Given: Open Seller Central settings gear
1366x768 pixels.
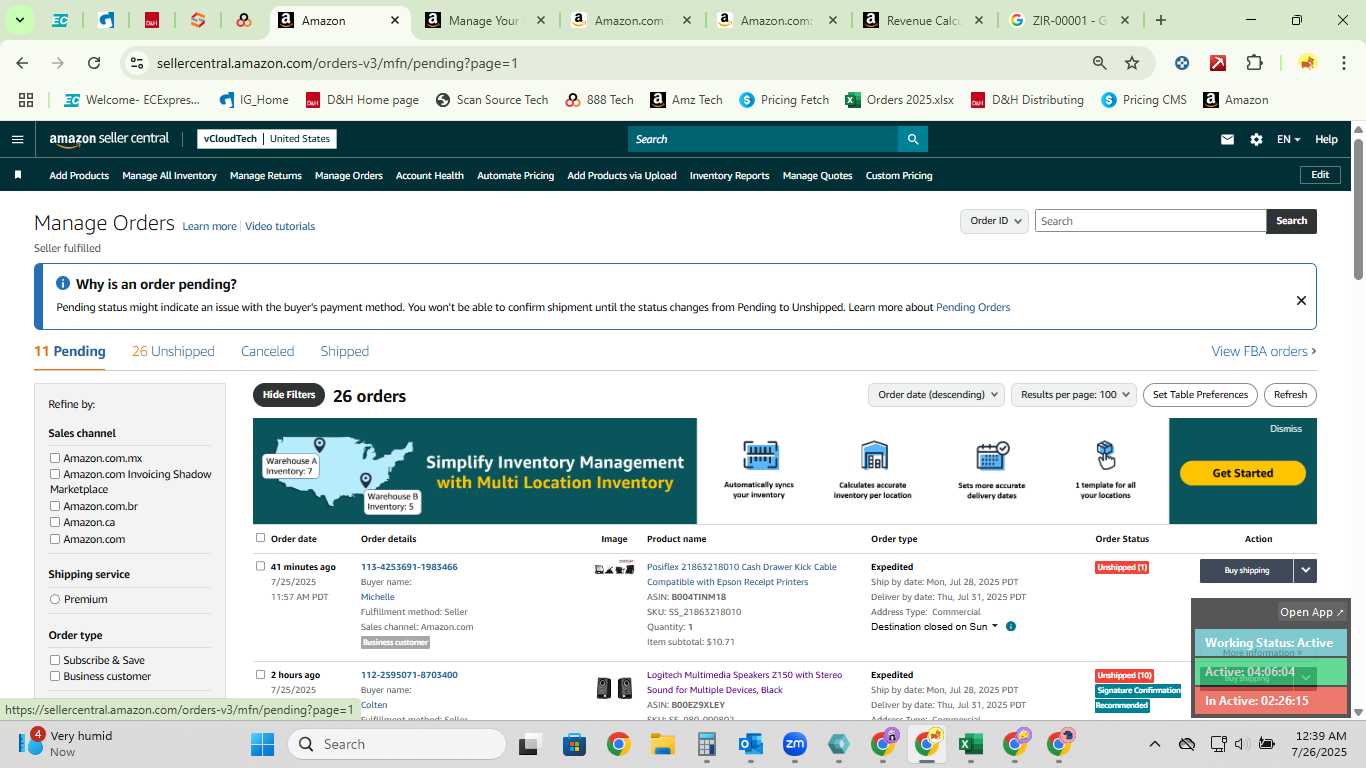Looking at the screenshot, I should (x=1256, y=140).
